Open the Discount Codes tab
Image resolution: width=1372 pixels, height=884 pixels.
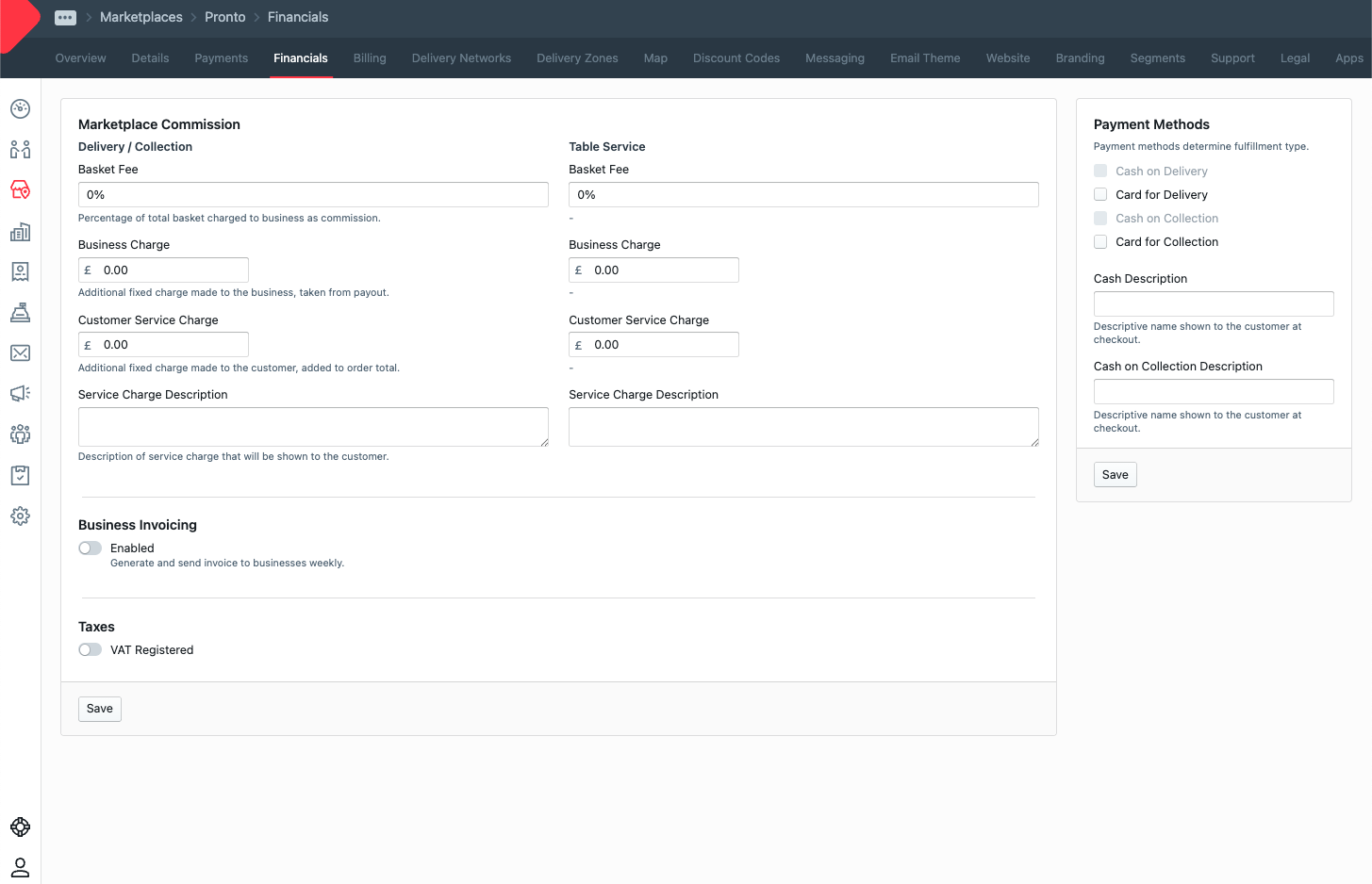pyautogui.click(x=736, y=58)
